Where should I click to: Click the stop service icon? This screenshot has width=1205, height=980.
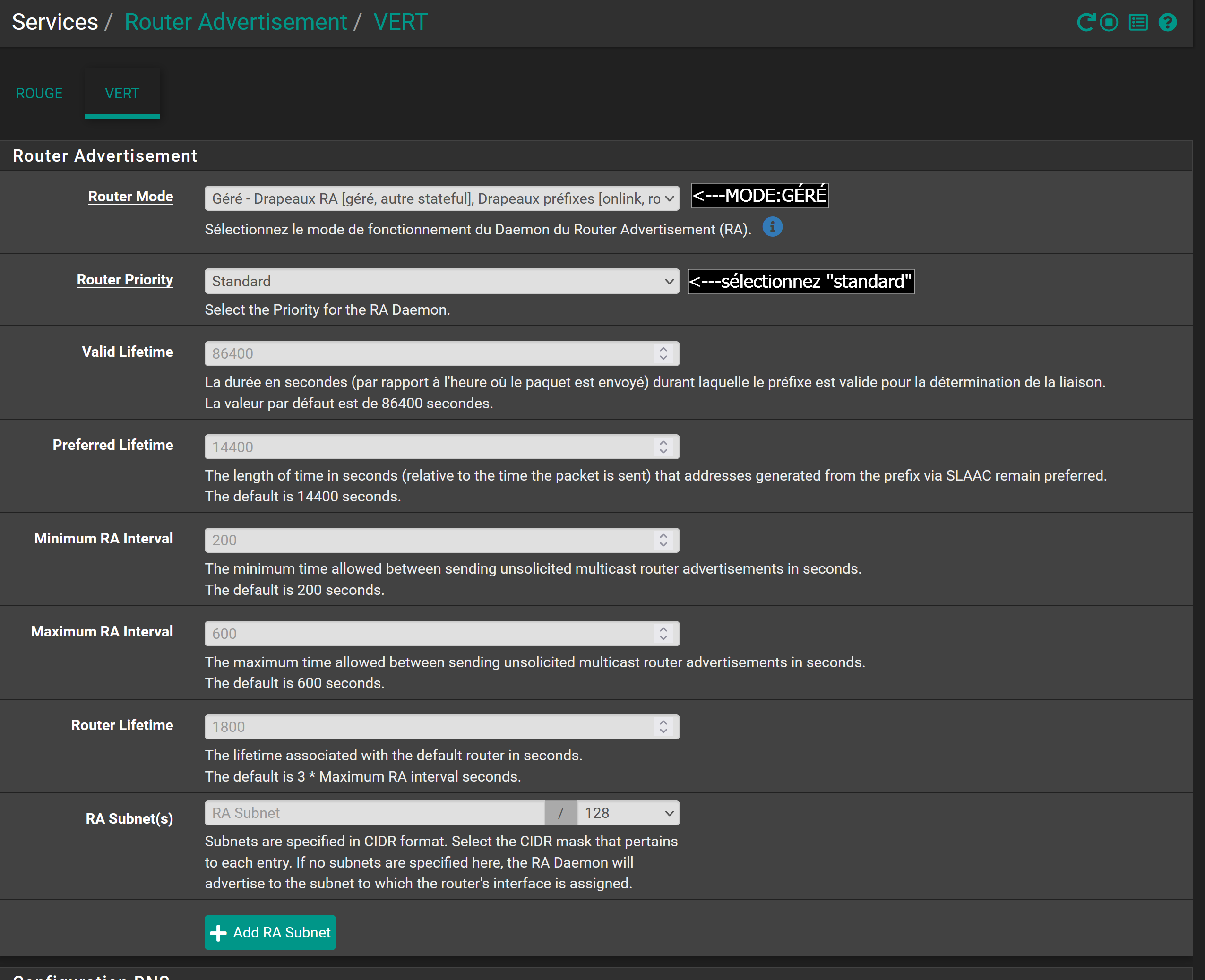tap(1109, 23)
